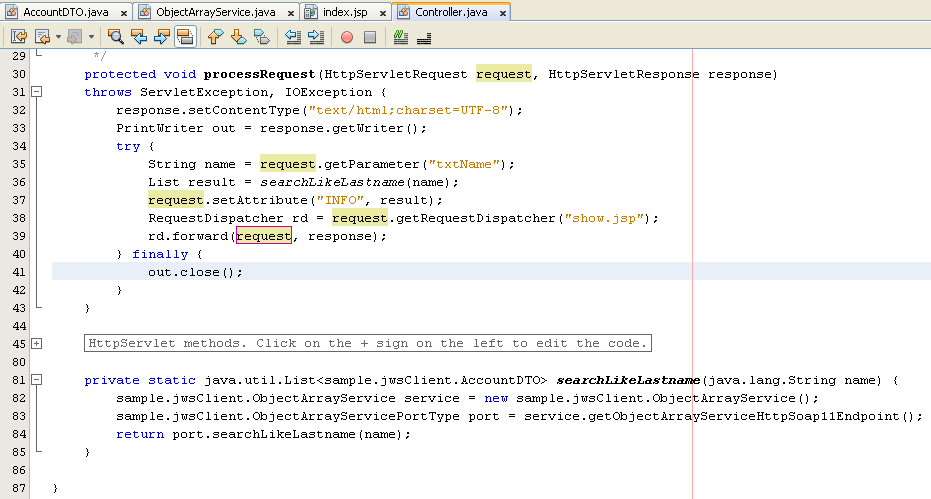Click the greyed navigate Forward icon
The height and width of the screenshot is (499, 931).
pyautogui.click(x=74, y=37)
